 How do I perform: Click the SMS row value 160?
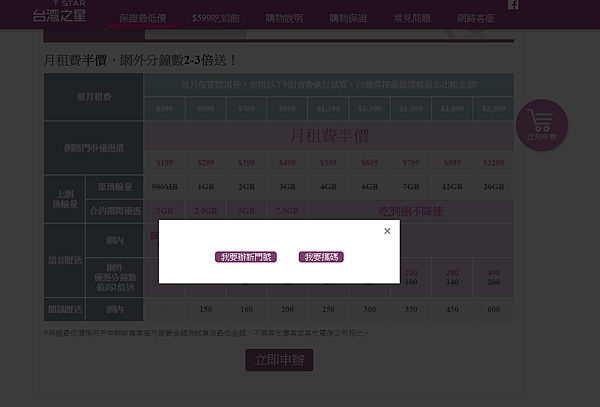pyautogui.click(x=246, y=309)
